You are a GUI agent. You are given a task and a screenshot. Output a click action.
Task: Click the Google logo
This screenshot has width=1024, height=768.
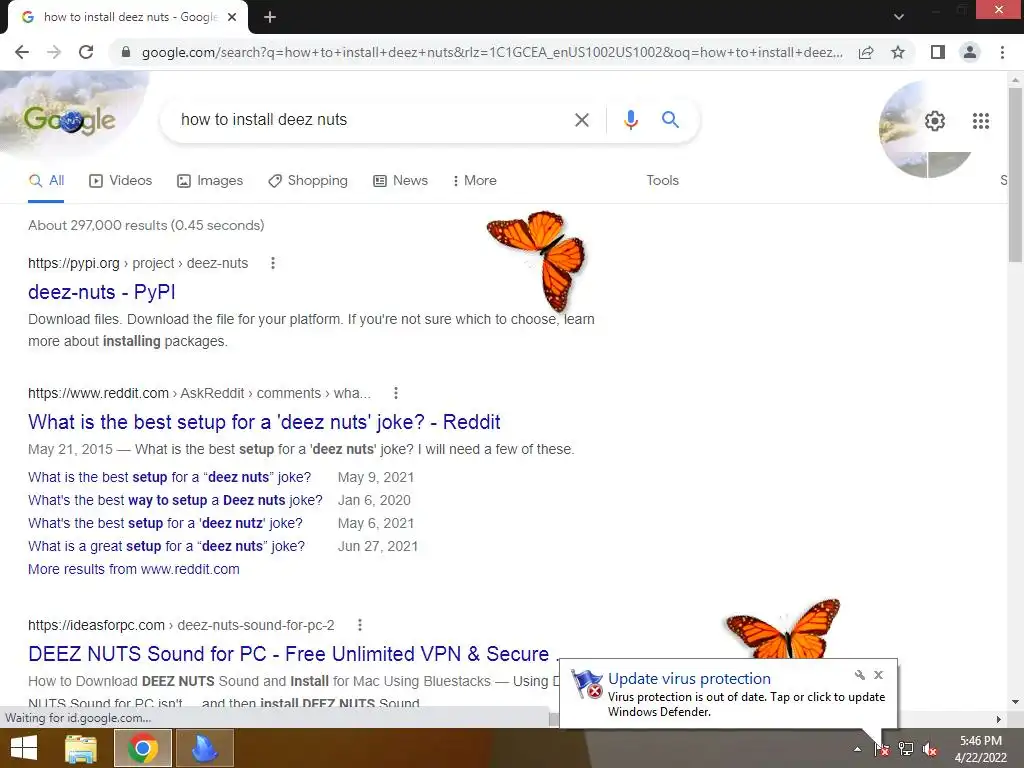(70, 120)
